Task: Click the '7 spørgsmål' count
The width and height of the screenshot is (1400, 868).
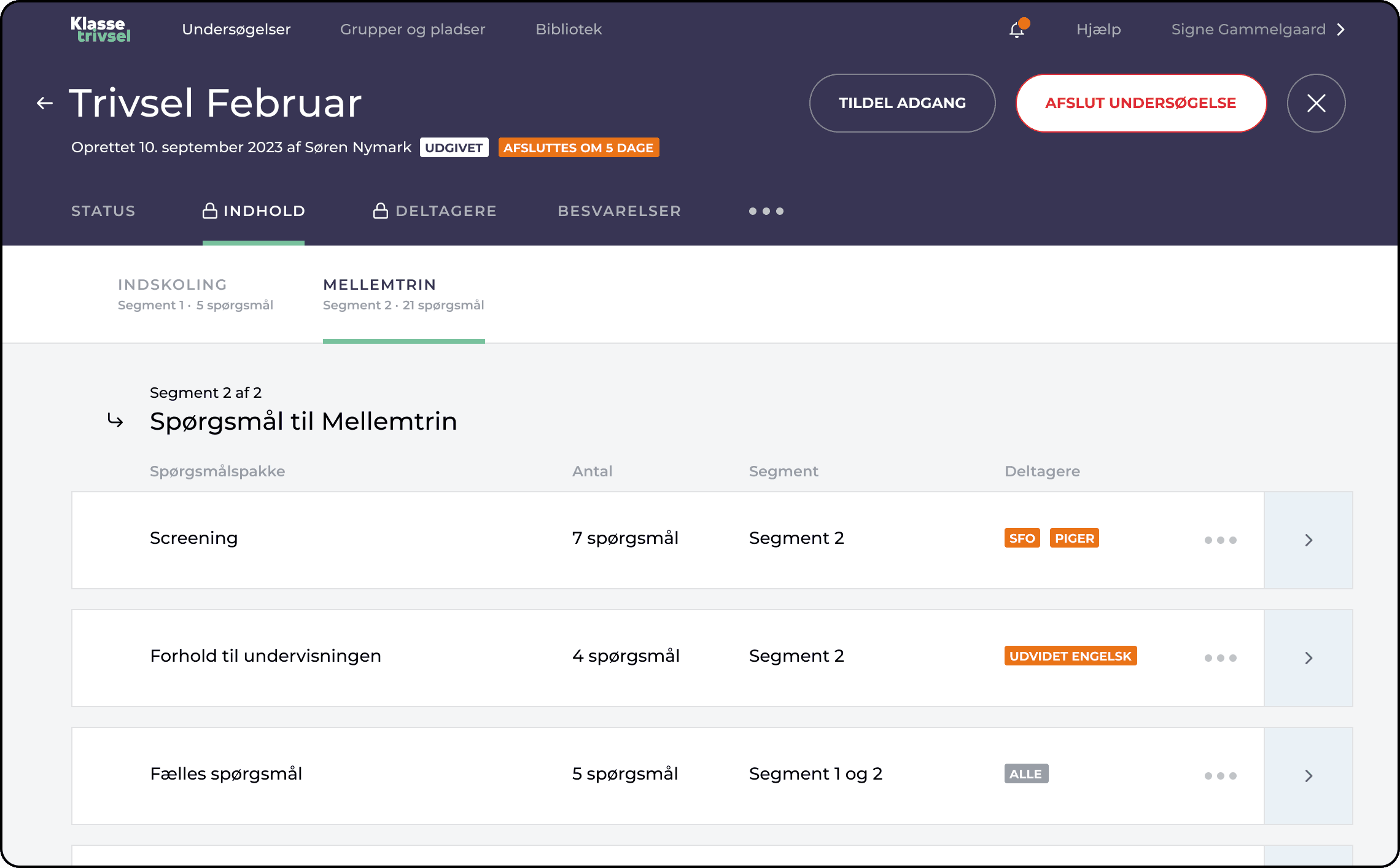Action: click(x=625, y=538)
